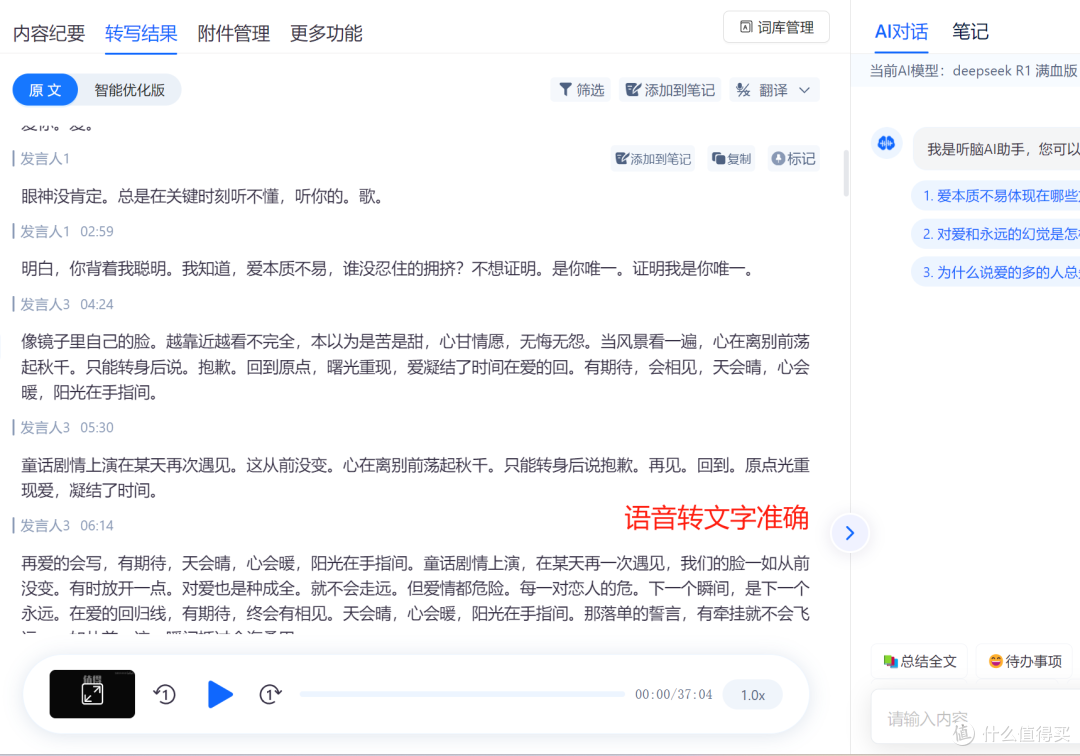Click the 复制 copy button

tap(731, 158)
